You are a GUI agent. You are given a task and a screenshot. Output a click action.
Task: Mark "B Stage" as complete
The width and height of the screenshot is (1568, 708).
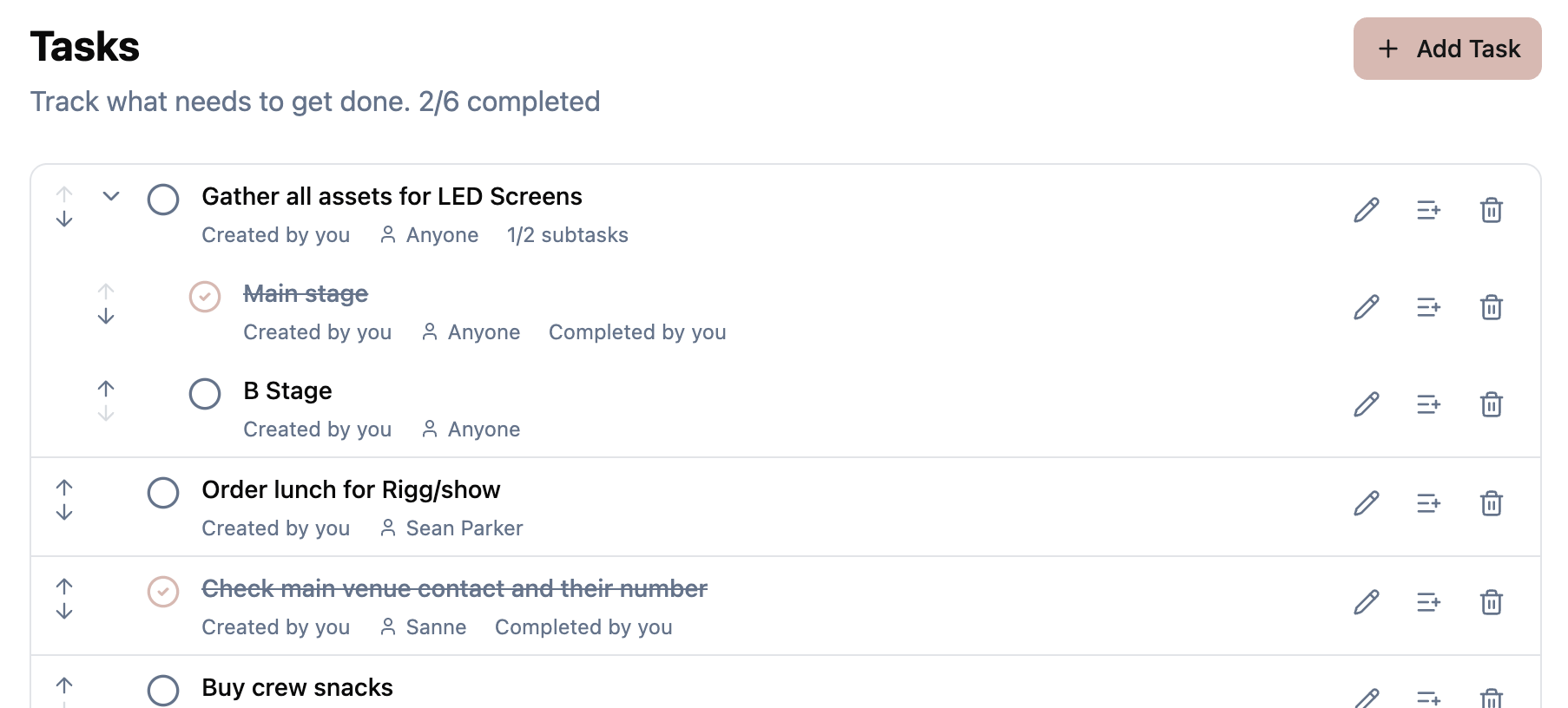[205, 394]
